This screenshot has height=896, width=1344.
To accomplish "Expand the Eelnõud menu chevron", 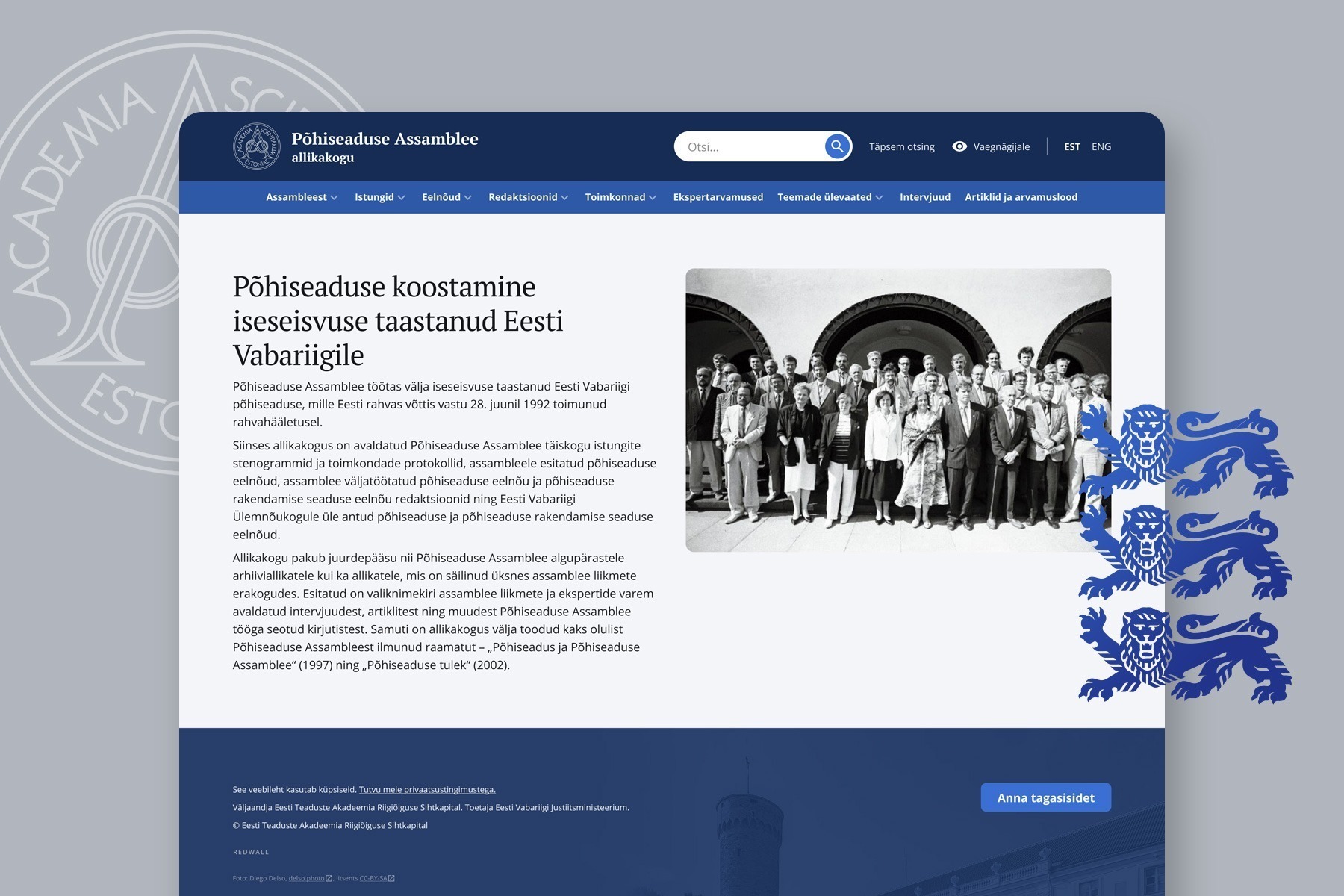I will 468,198.
